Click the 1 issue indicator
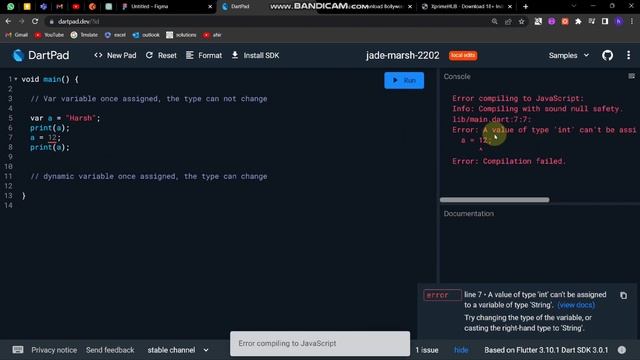The height and width of the screenshot is (360, 640). click(x=427, y=350)
